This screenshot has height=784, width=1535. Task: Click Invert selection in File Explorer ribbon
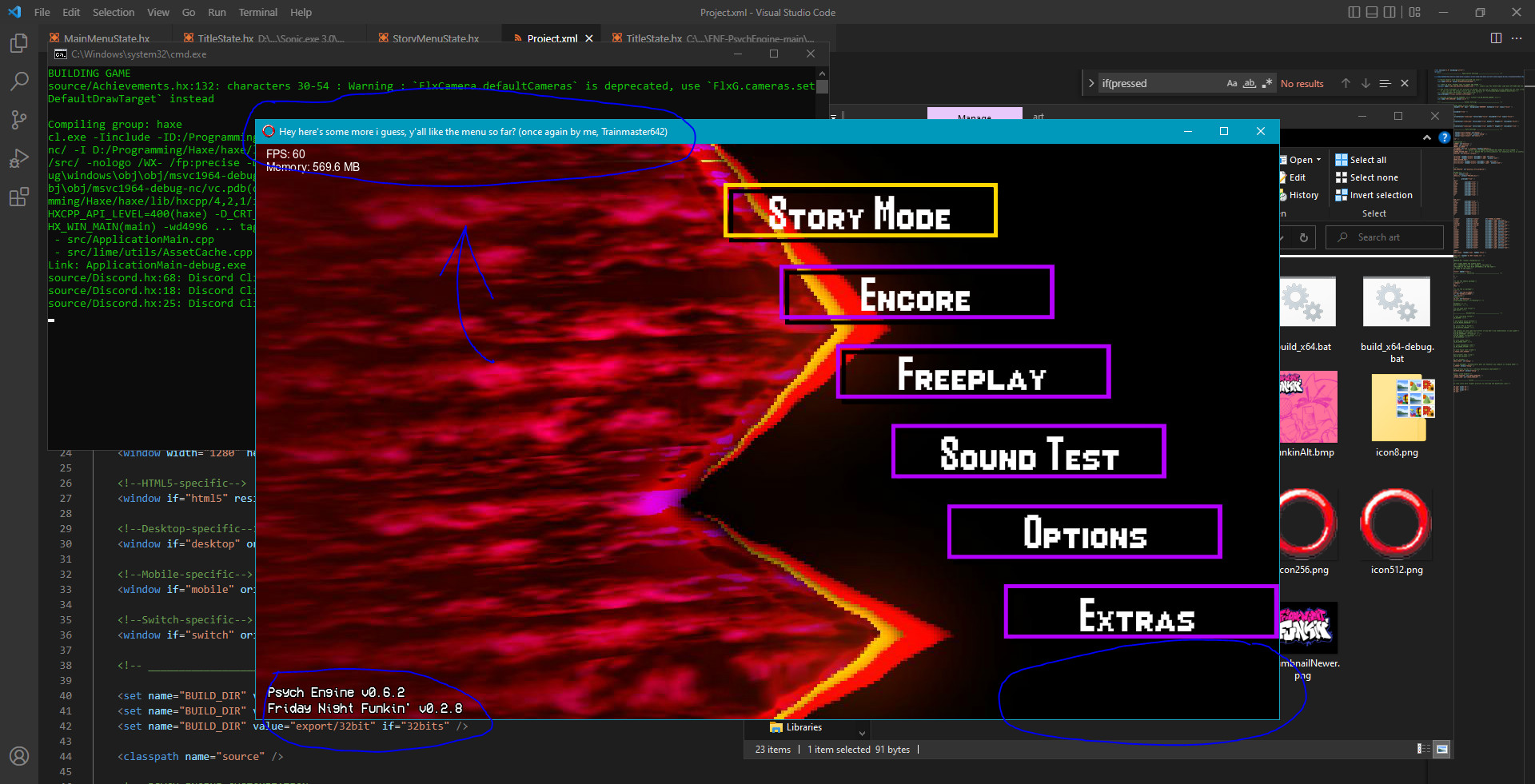tap(1374, 195)
